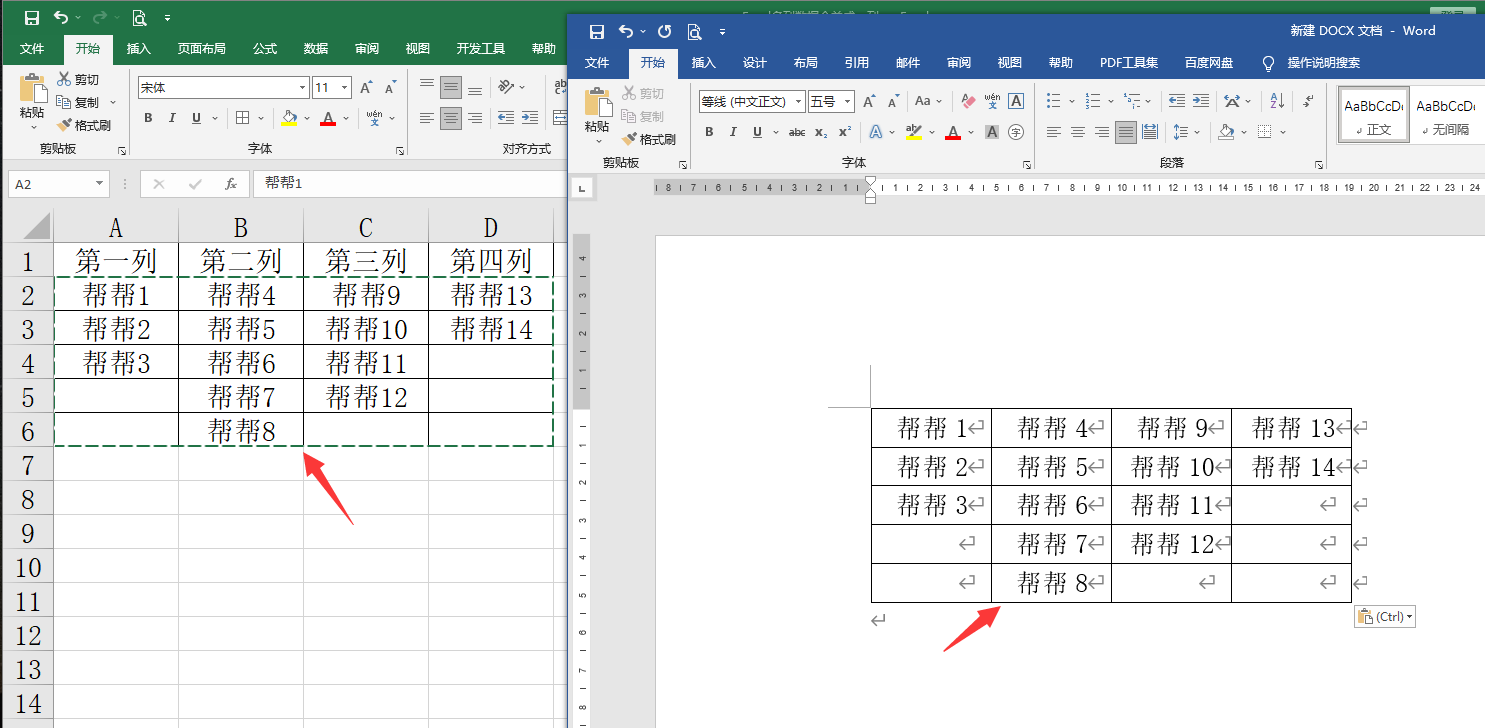Switch to the 引用 tab in Word
1485x728 pixels.
tap(857, 63)
